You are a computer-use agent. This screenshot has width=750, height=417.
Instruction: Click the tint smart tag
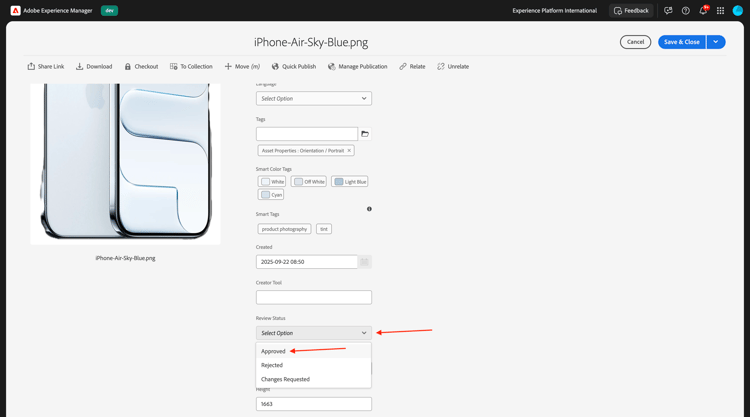coord(324,229)
